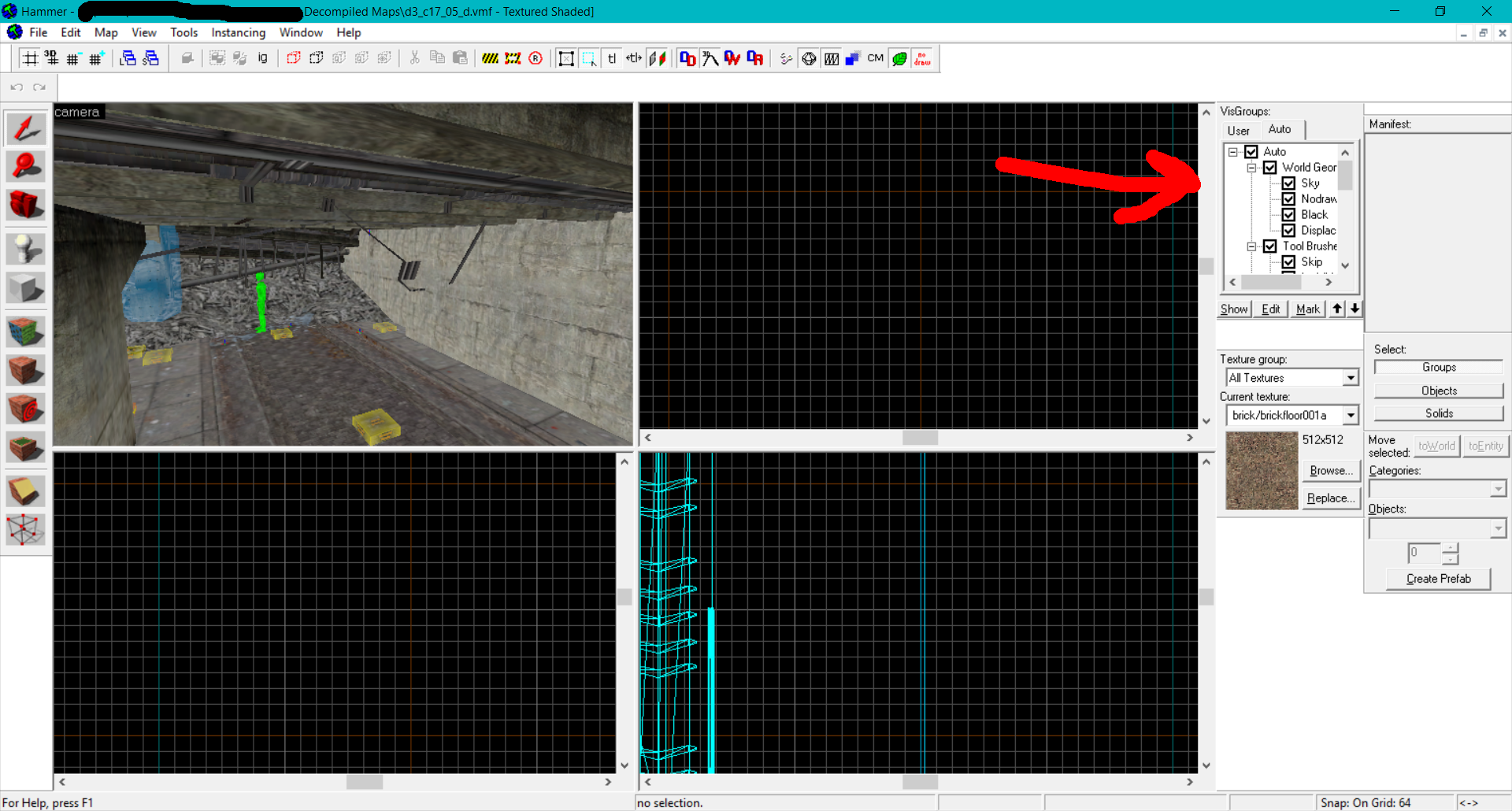The width and height of the screenshot is (1512, 811).
Task: Click the Create Prefab button
Action: tap(1439, 579)
